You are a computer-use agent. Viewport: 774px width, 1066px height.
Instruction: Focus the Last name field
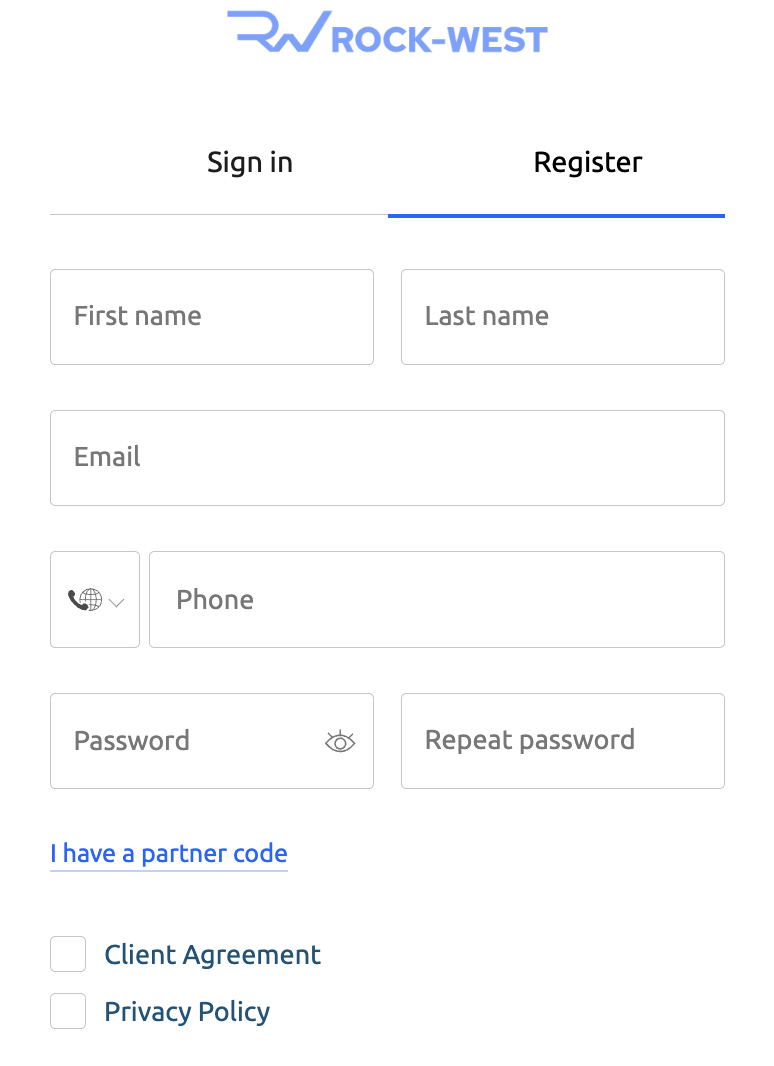(562, 317)
